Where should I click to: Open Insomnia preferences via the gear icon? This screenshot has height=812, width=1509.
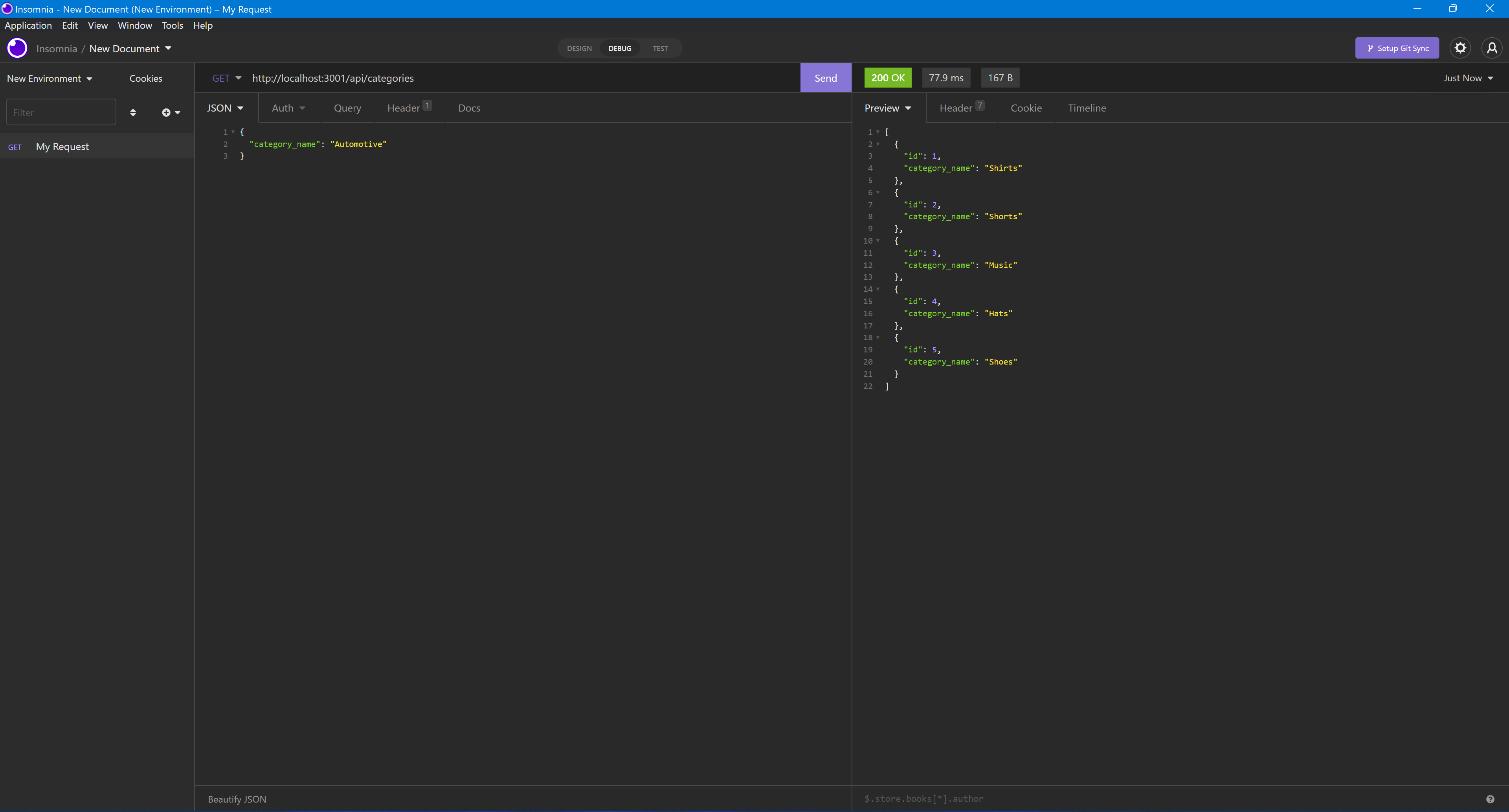tap(1460, 48)
